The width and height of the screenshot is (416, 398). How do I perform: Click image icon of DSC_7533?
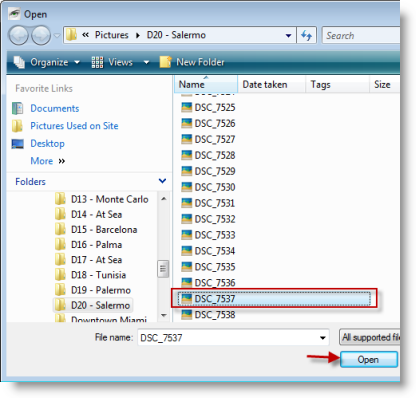point(186,235)
